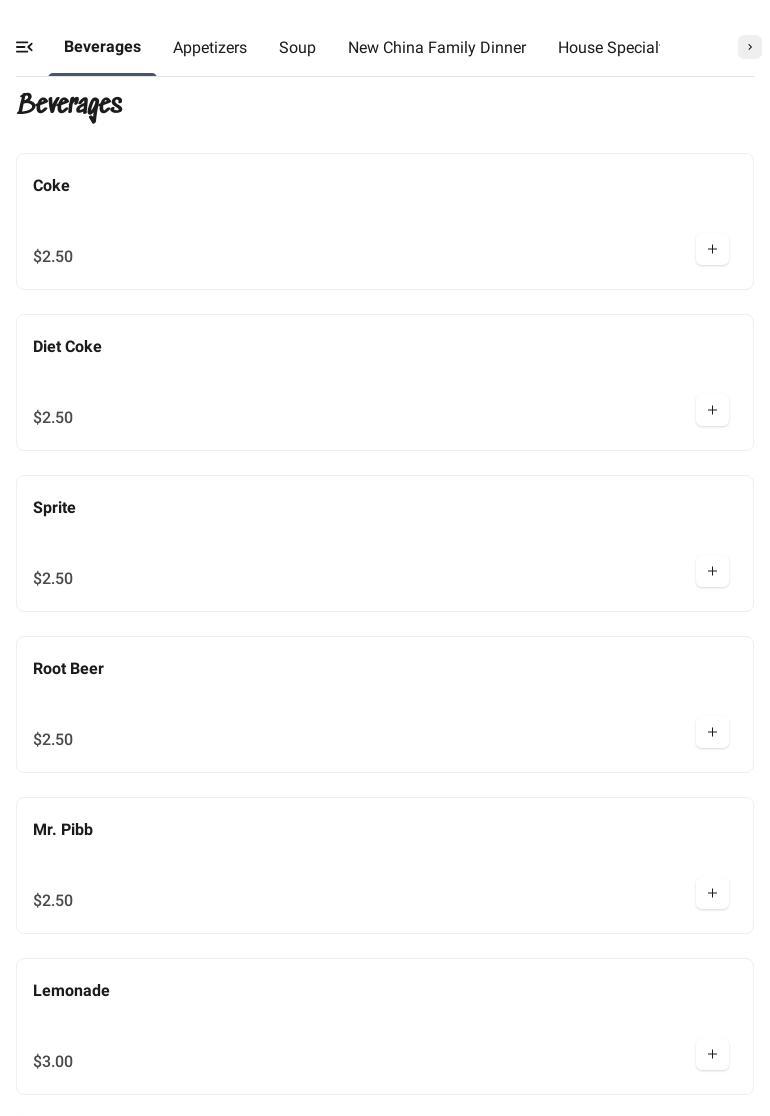This screenshot has height=1116, width=770.
Task: Click the Beverages section heading
Action: click(70, 105)
